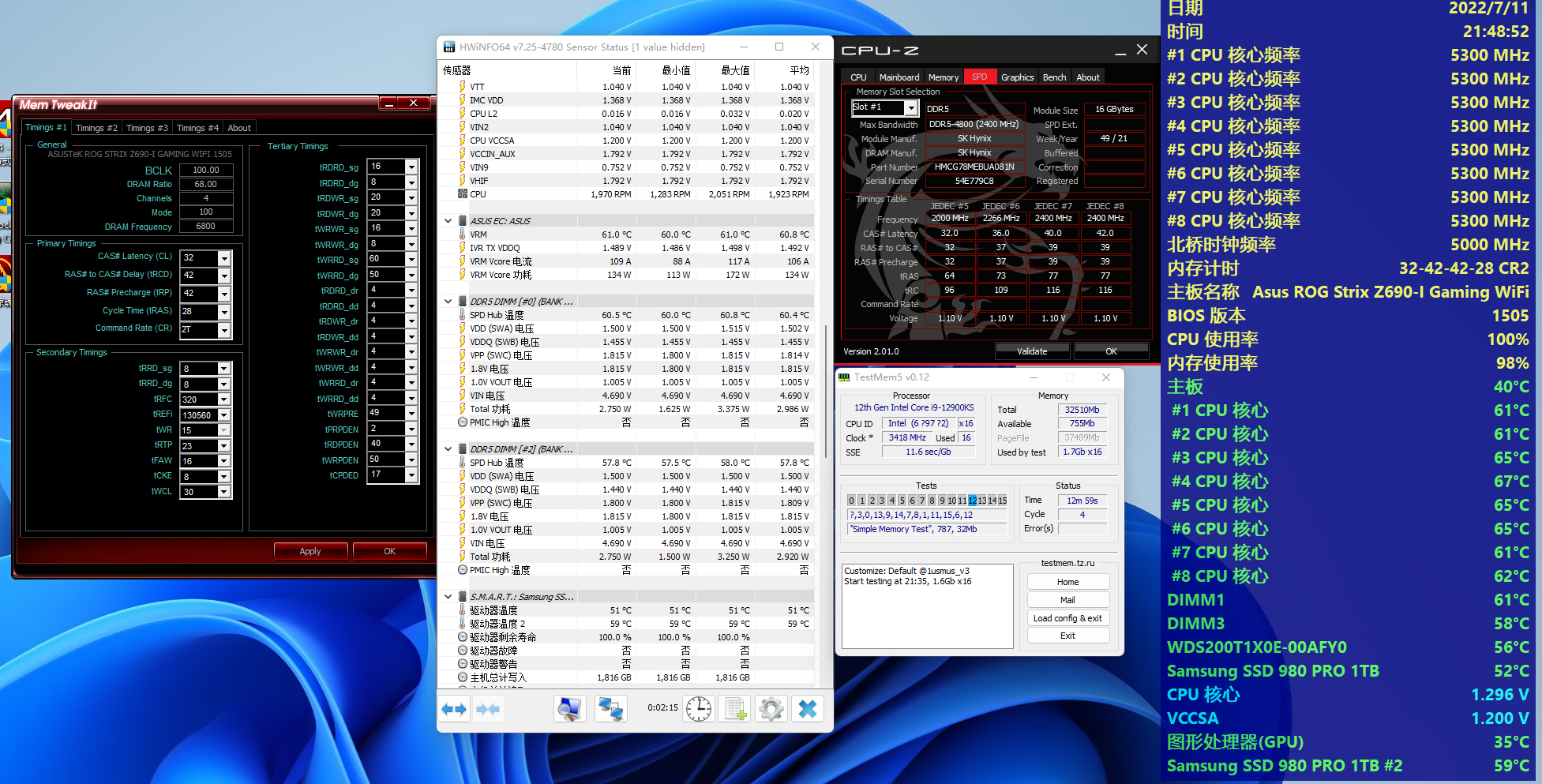Switch to Timings #3 tab in MemTweakIt

[147, 128]
